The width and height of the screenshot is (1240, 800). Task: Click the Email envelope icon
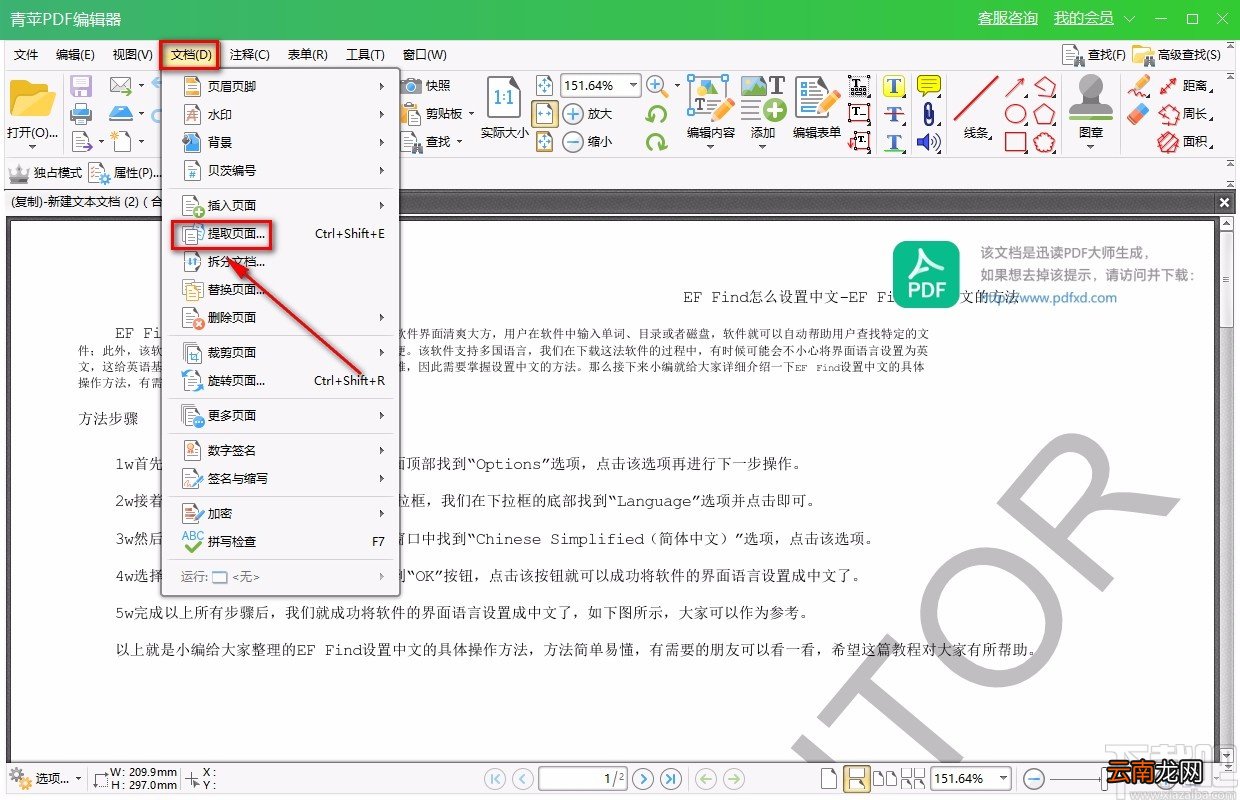(x=121, y=86)
